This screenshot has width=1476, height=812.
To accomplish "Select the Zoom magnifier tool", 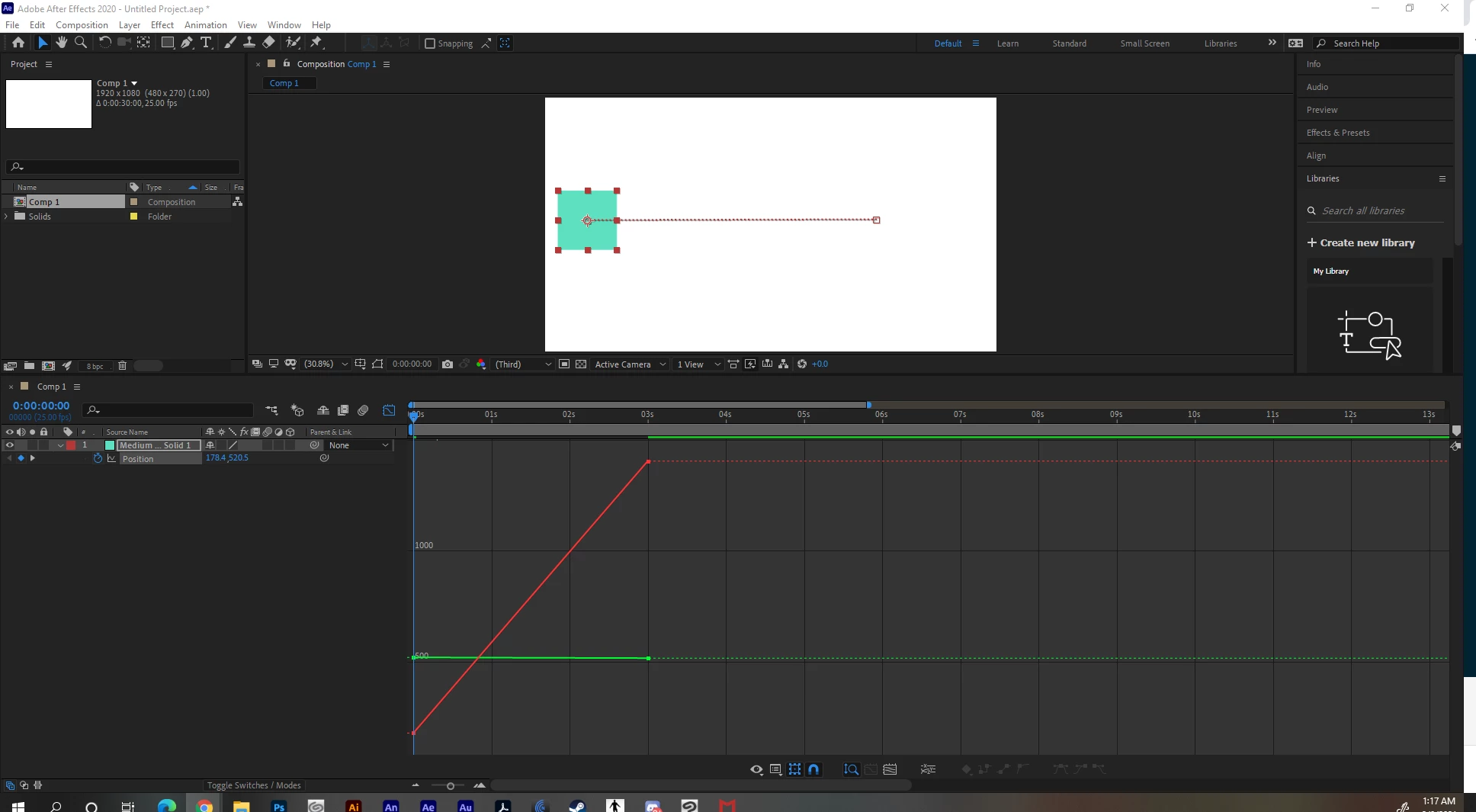I will point(80,43).
